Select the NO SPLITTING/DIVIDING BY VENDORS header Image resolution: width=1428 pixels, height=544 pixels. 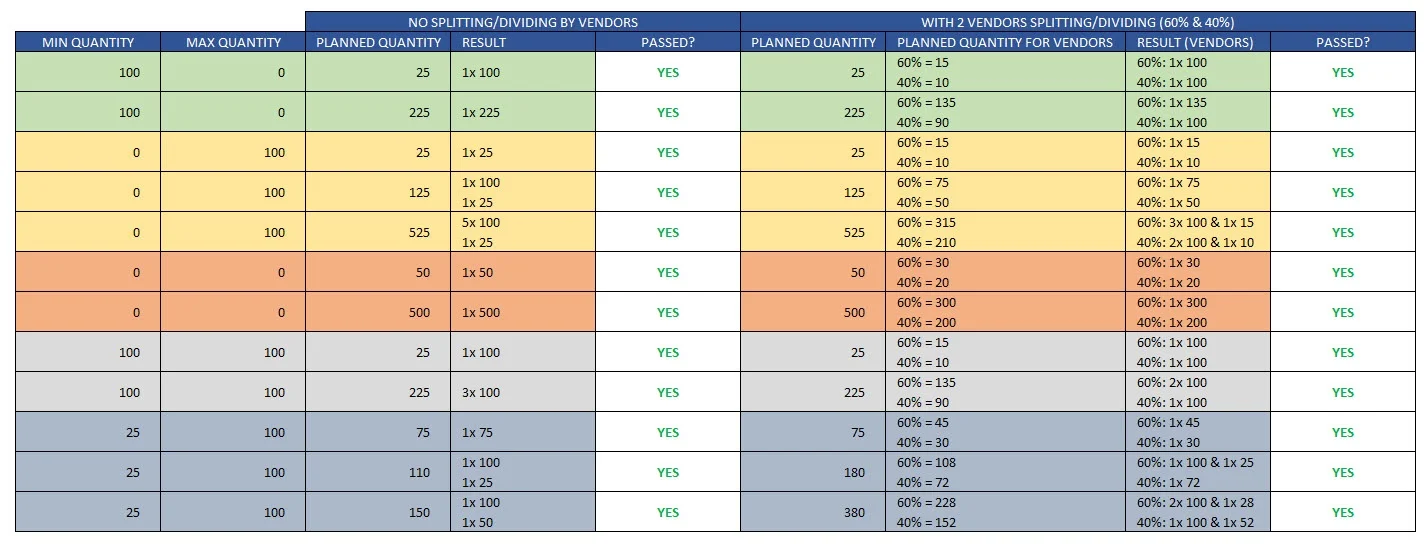(523, 22)
